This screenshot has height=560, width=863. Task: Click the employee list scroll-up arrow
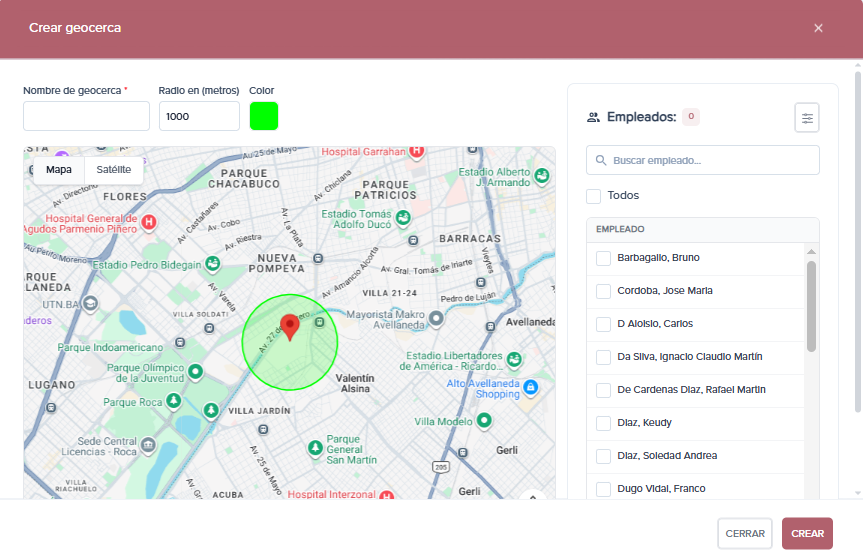[x=811, y=252]
